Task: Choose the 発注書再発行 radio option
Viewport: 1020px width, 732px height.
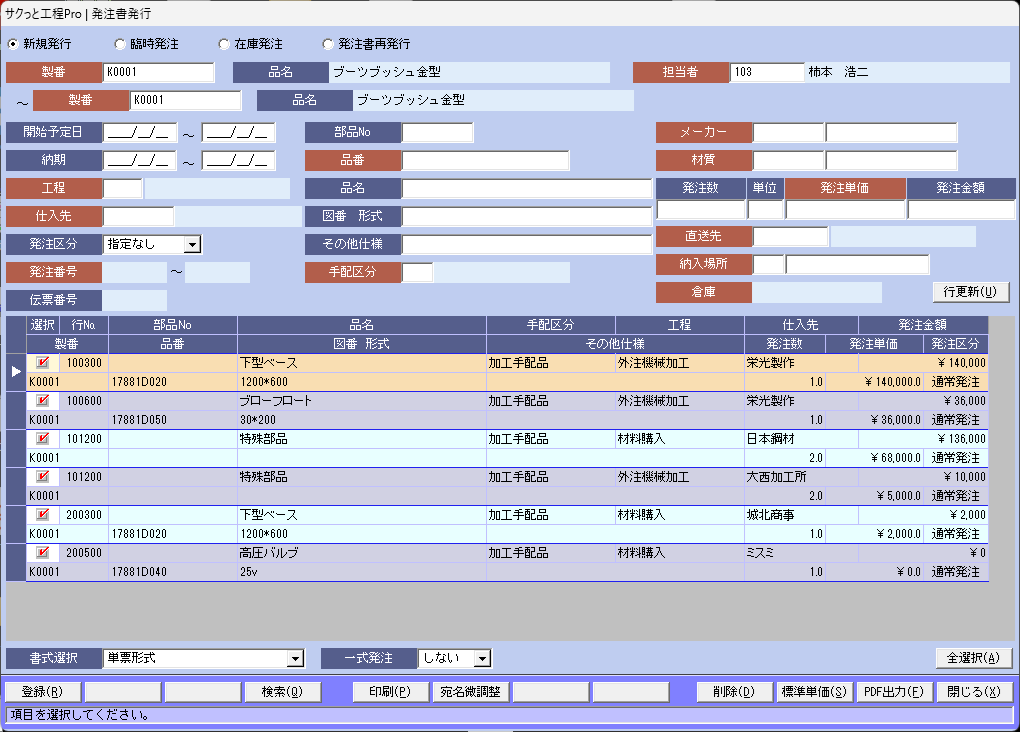Action: point(329,44)
